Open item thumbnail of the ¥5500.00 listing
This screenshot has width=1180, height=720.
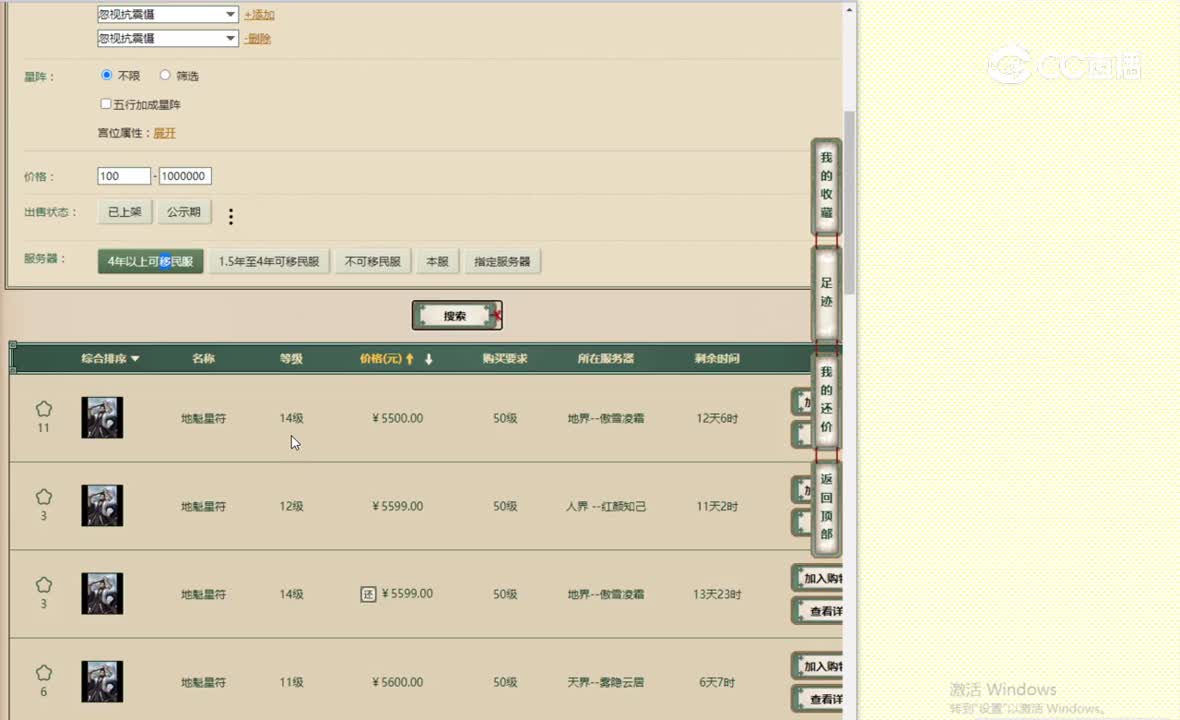[102, 418]
